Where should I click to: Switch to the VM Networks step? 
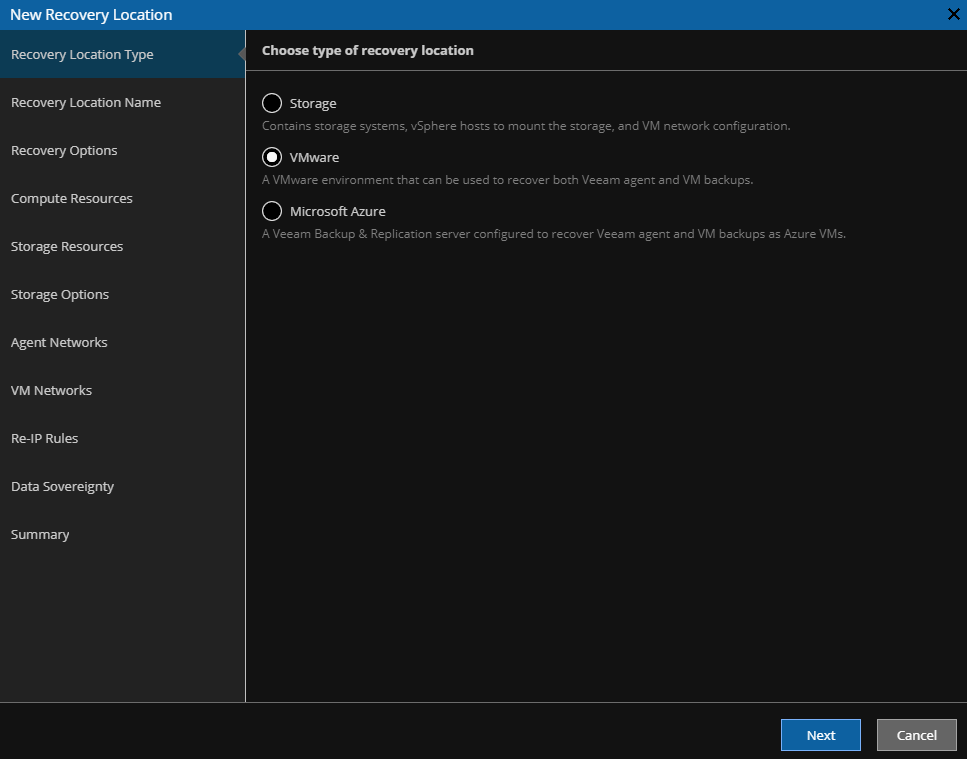point(123,391)
